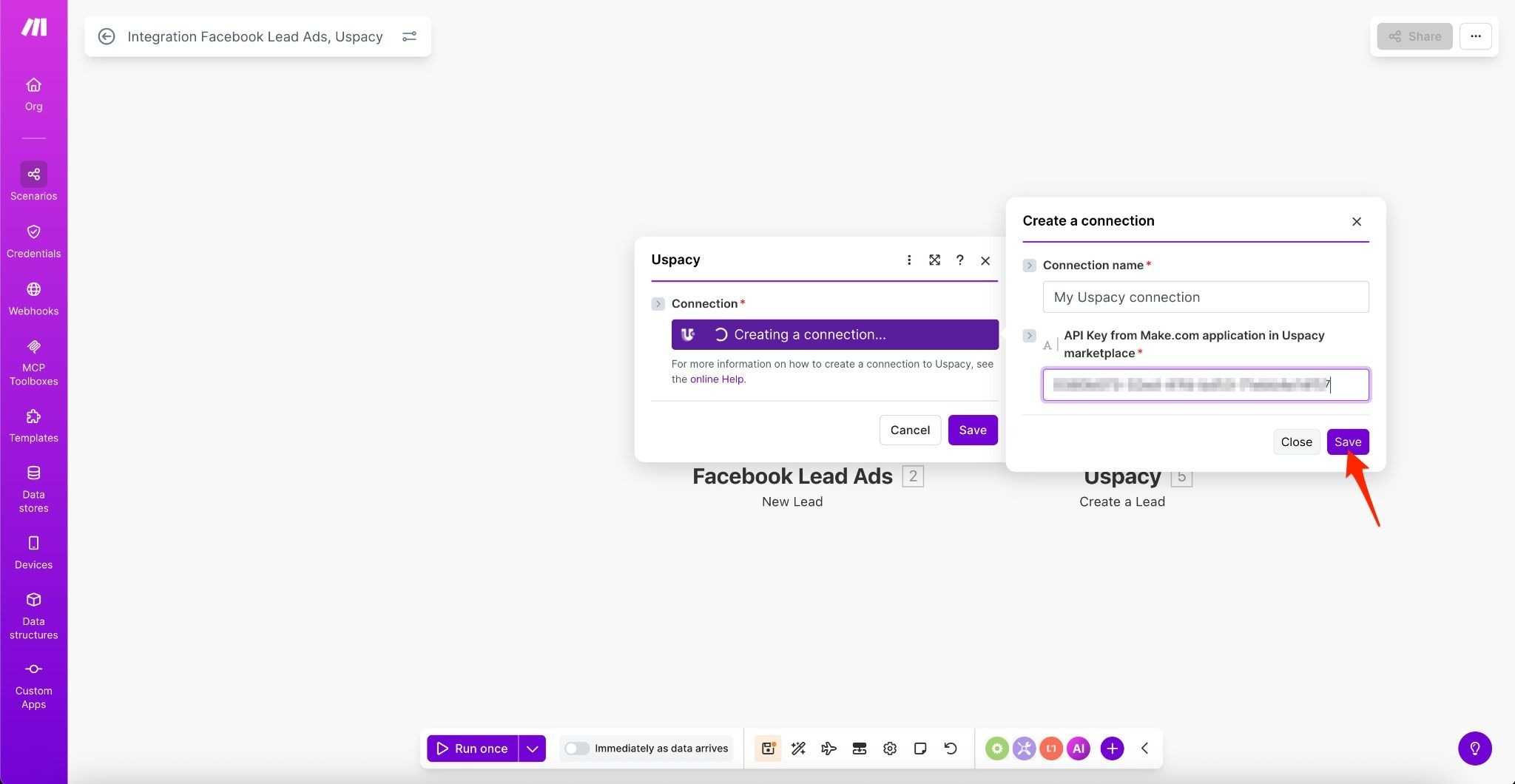Click the AI assistant circle icon
Screen dimensions: 1515x784
(x=1078, y=748)
